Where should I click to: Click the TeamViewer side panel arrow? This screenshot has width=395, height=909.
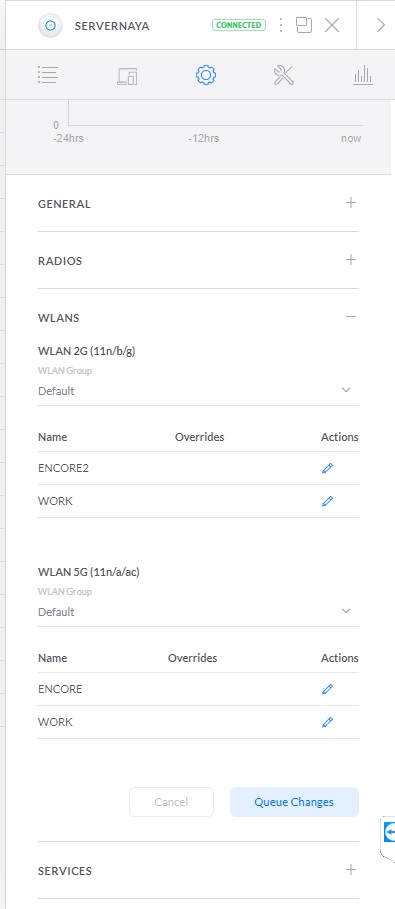[x=389, y=832]
